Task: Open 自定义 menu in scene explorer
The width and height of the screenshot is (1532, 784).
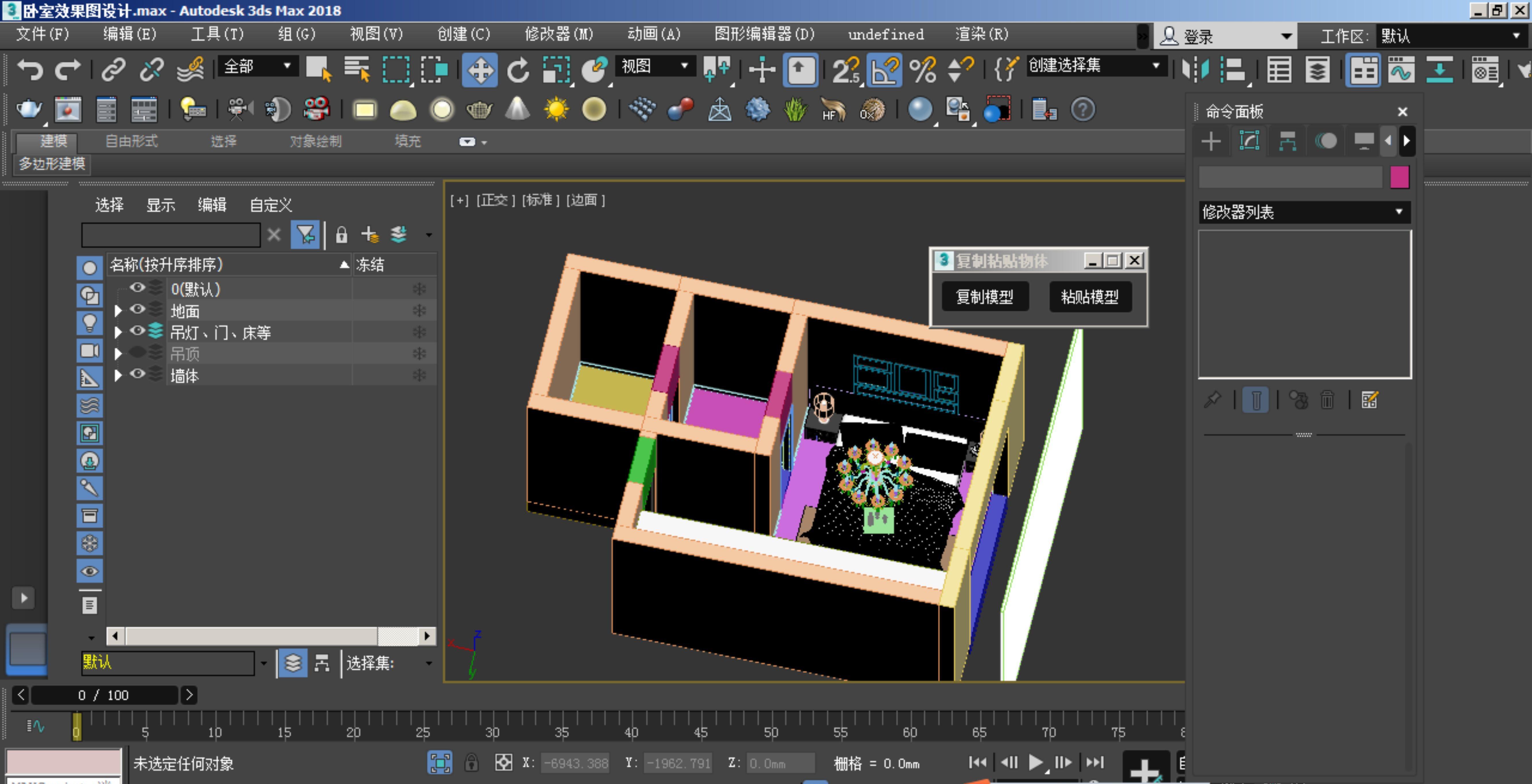Action: click(x=271, y=205)
